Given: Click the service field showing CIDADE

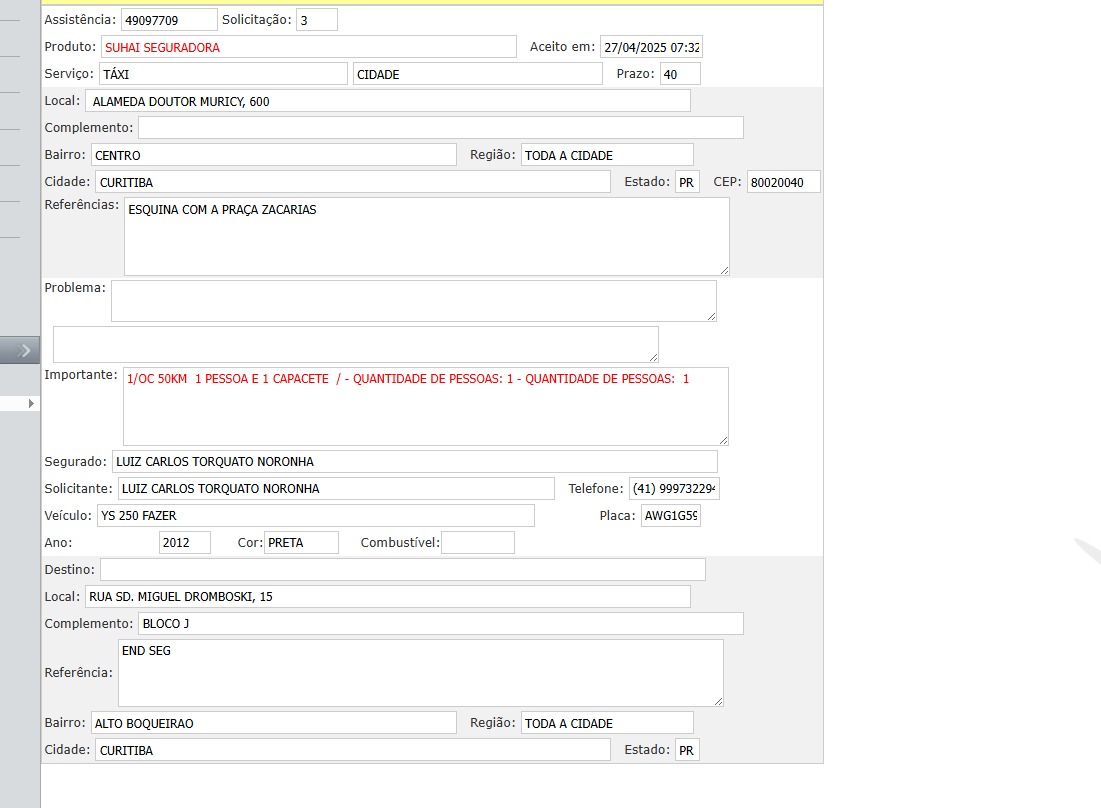Looking at the screenshot, I should (477, 74).
